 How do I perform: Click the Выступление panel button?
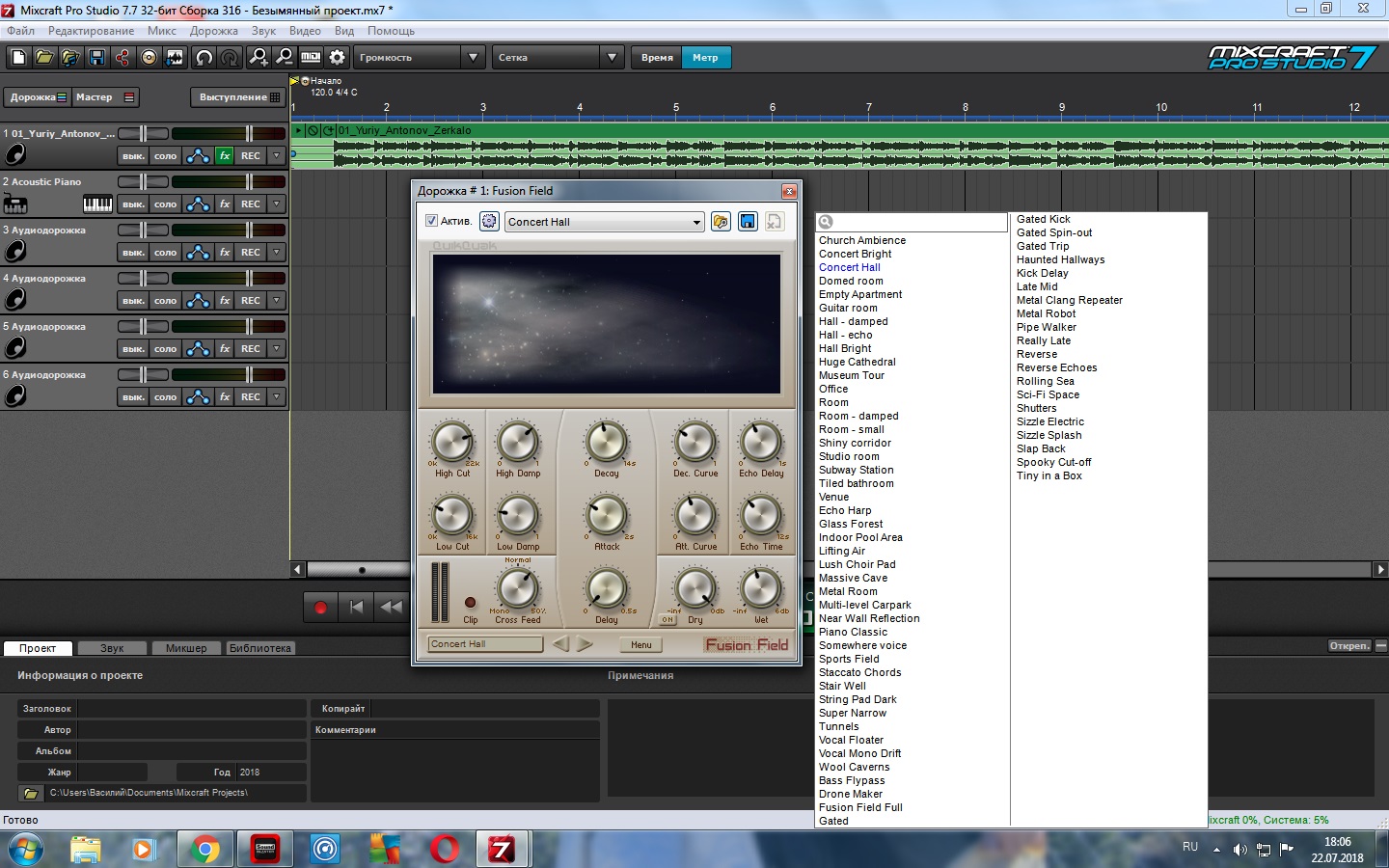tap(238, 97)
